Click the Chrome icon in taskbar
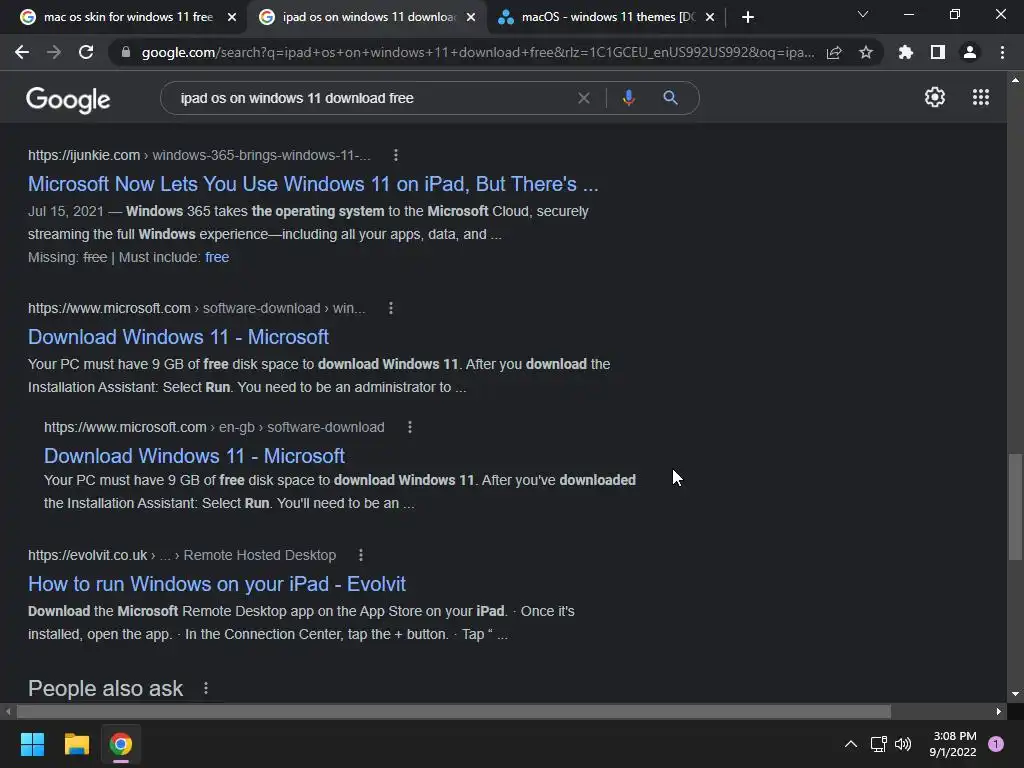 (x=121, y=744)
